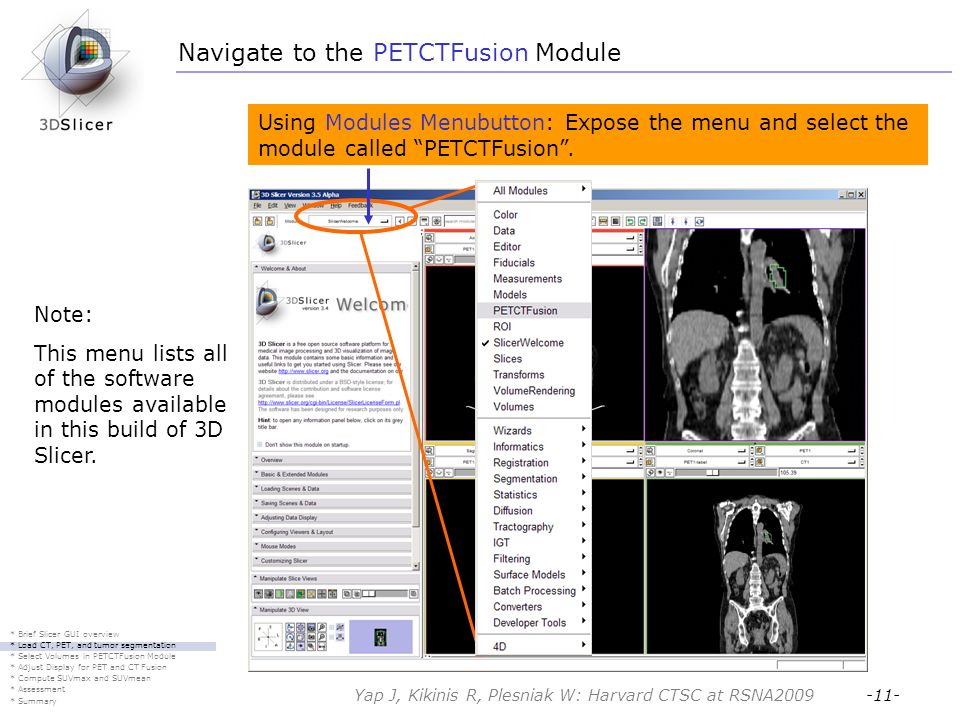Click the 3D view navigation thumbnail
The width and height of the screenshot is (960, 720).
(x=380, y=637)
